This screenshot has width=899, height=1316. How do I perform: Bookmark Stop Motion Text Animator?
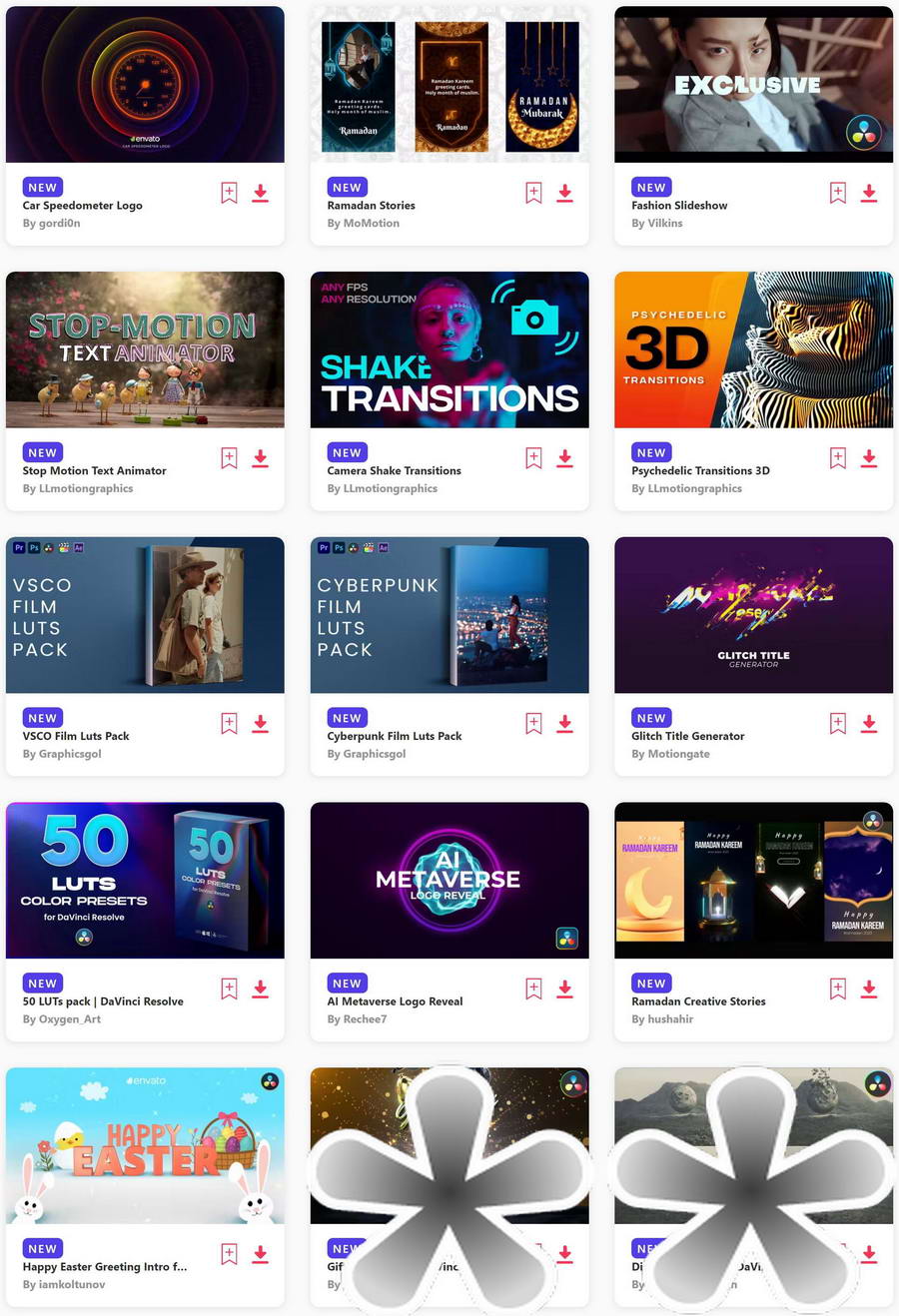[x=229, y=458]
